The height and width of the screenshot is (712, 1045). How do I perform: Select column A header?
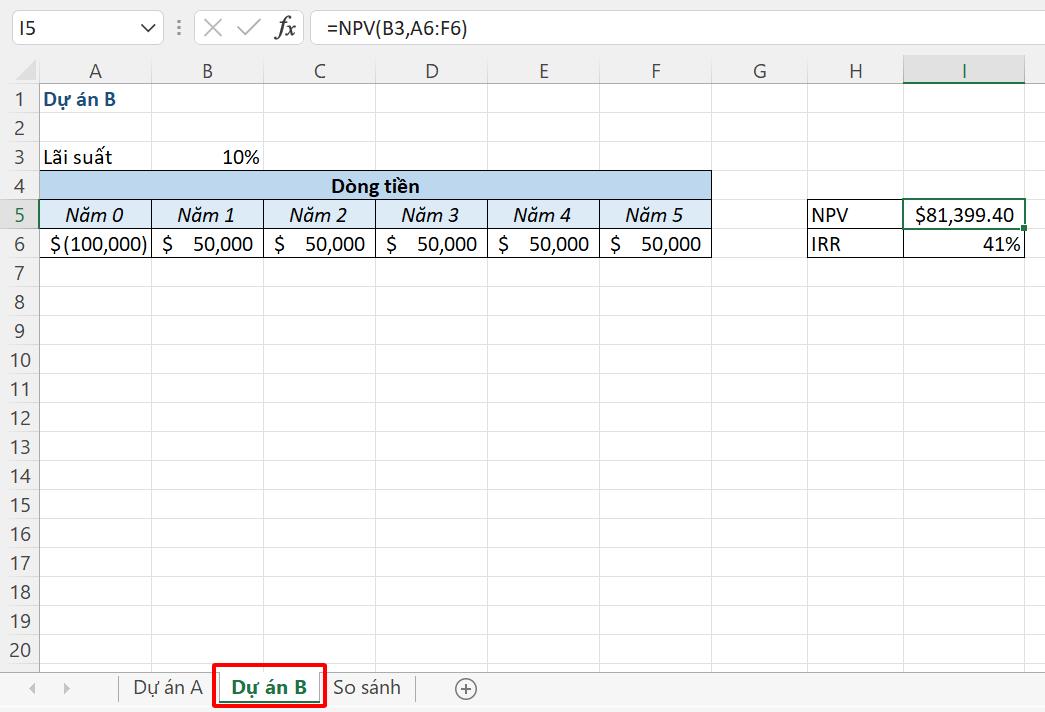[x=95, y=71]
